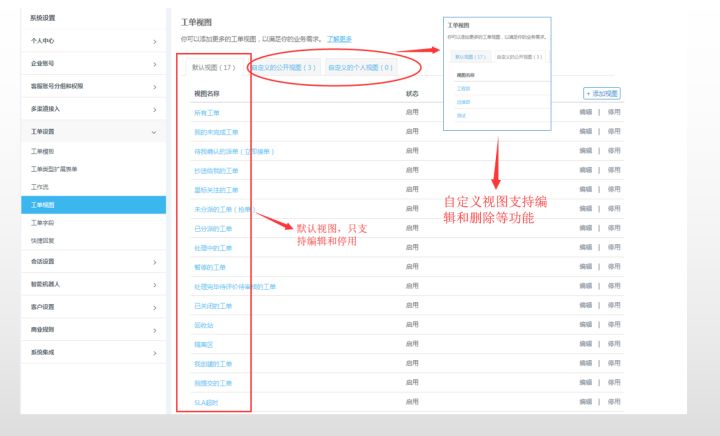Click the 添加视图 plus button
This screenshot has width=720, height=436.
click(x=601, y=93)
